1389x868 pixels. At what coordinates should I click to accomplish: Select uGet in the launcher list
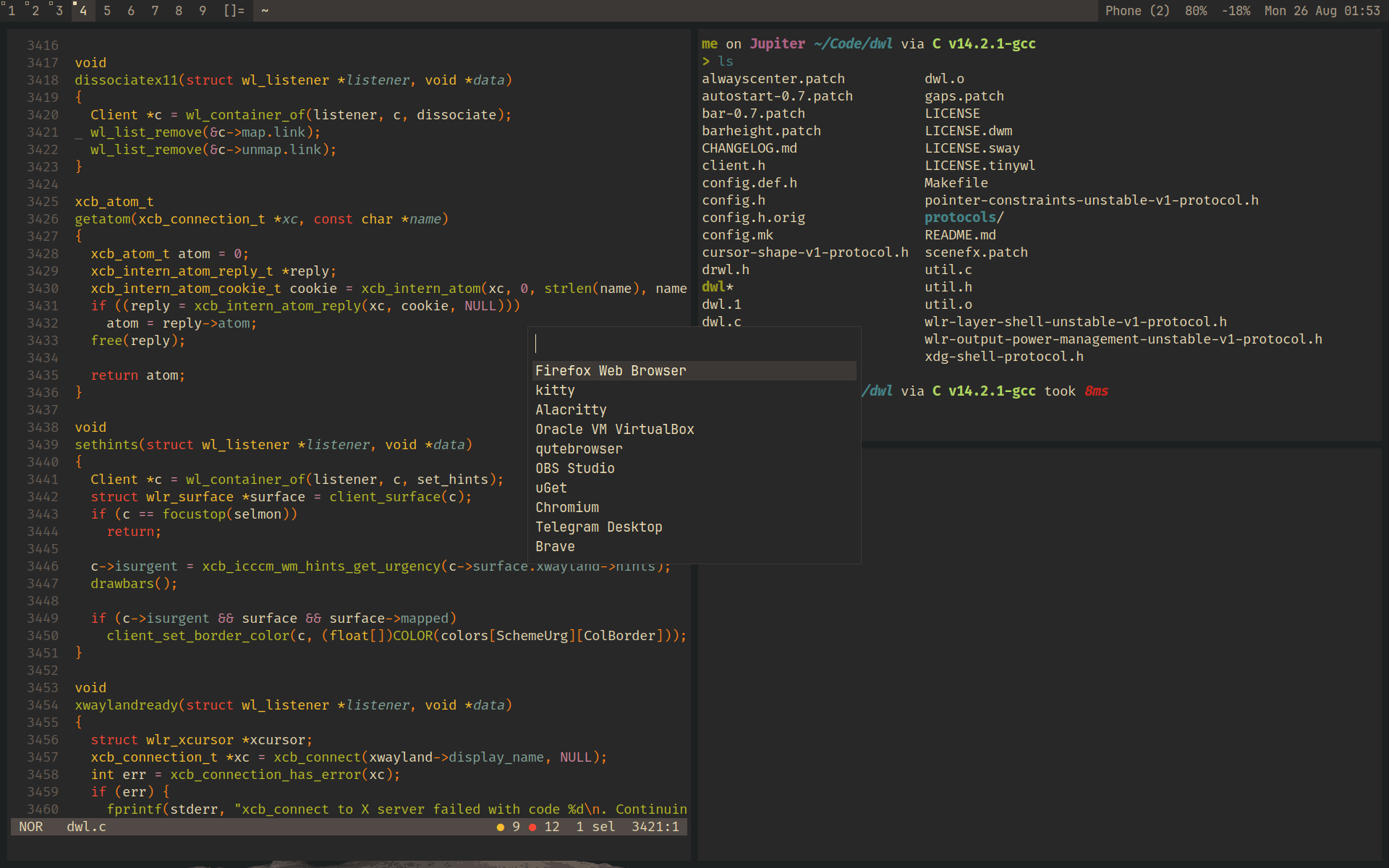tap(694, 488)
